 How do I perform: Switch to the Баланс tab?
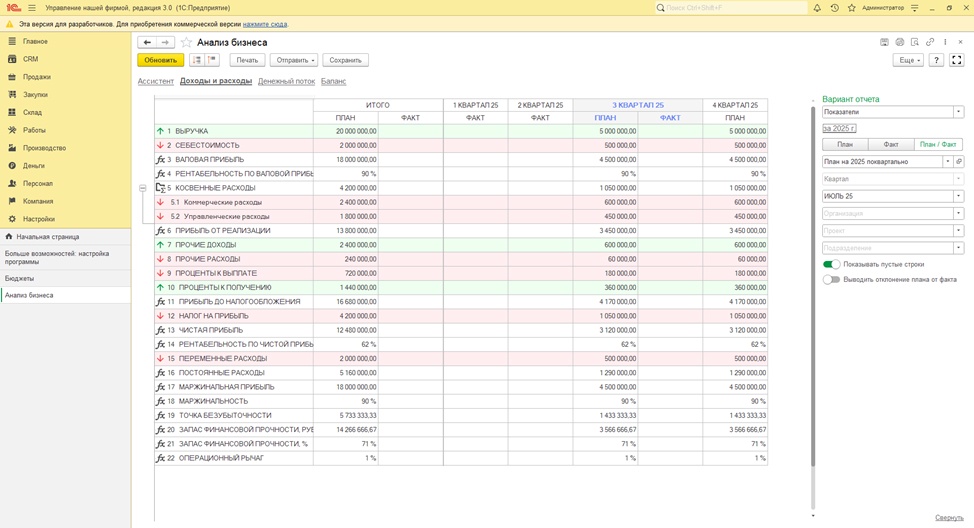(333, 81)
